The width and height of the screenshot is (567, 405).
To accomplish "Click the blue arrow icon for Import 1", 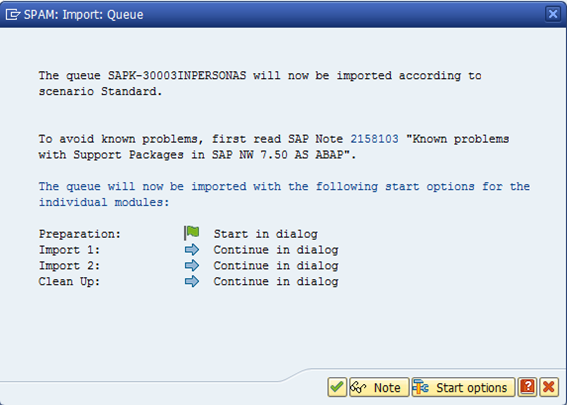I will click(192, 250).
